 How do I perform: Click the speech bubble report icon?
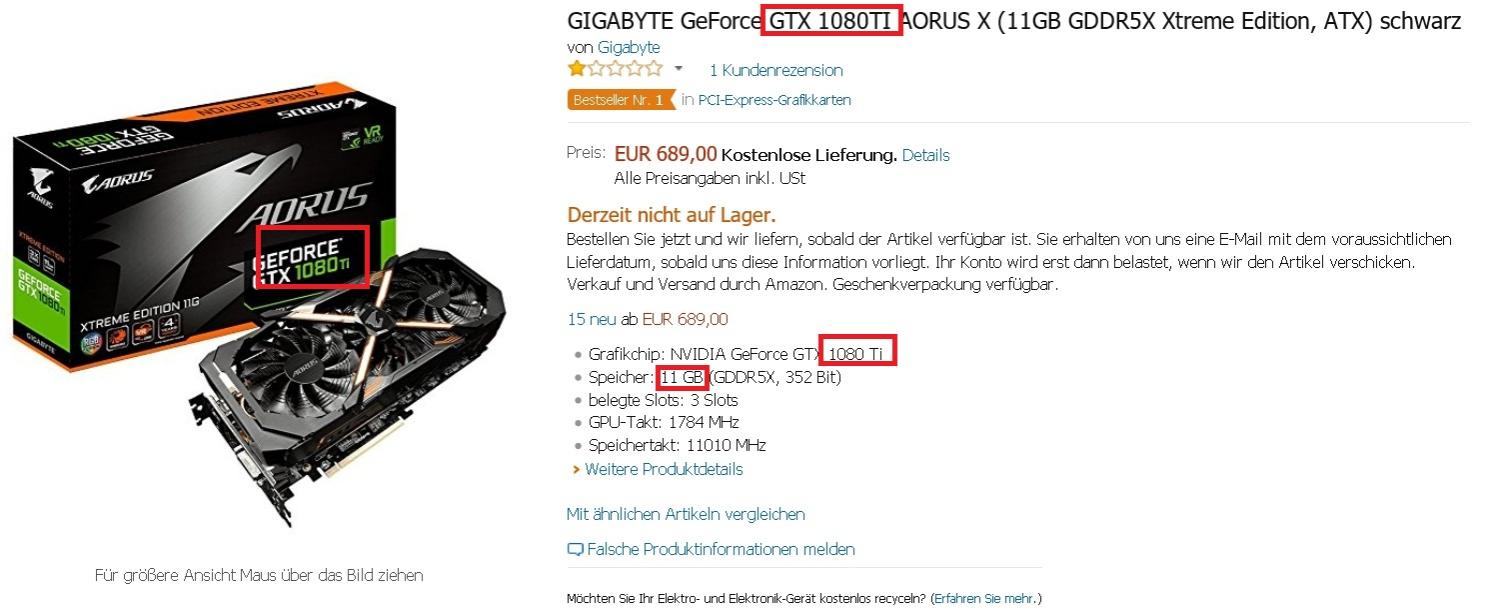575,549
